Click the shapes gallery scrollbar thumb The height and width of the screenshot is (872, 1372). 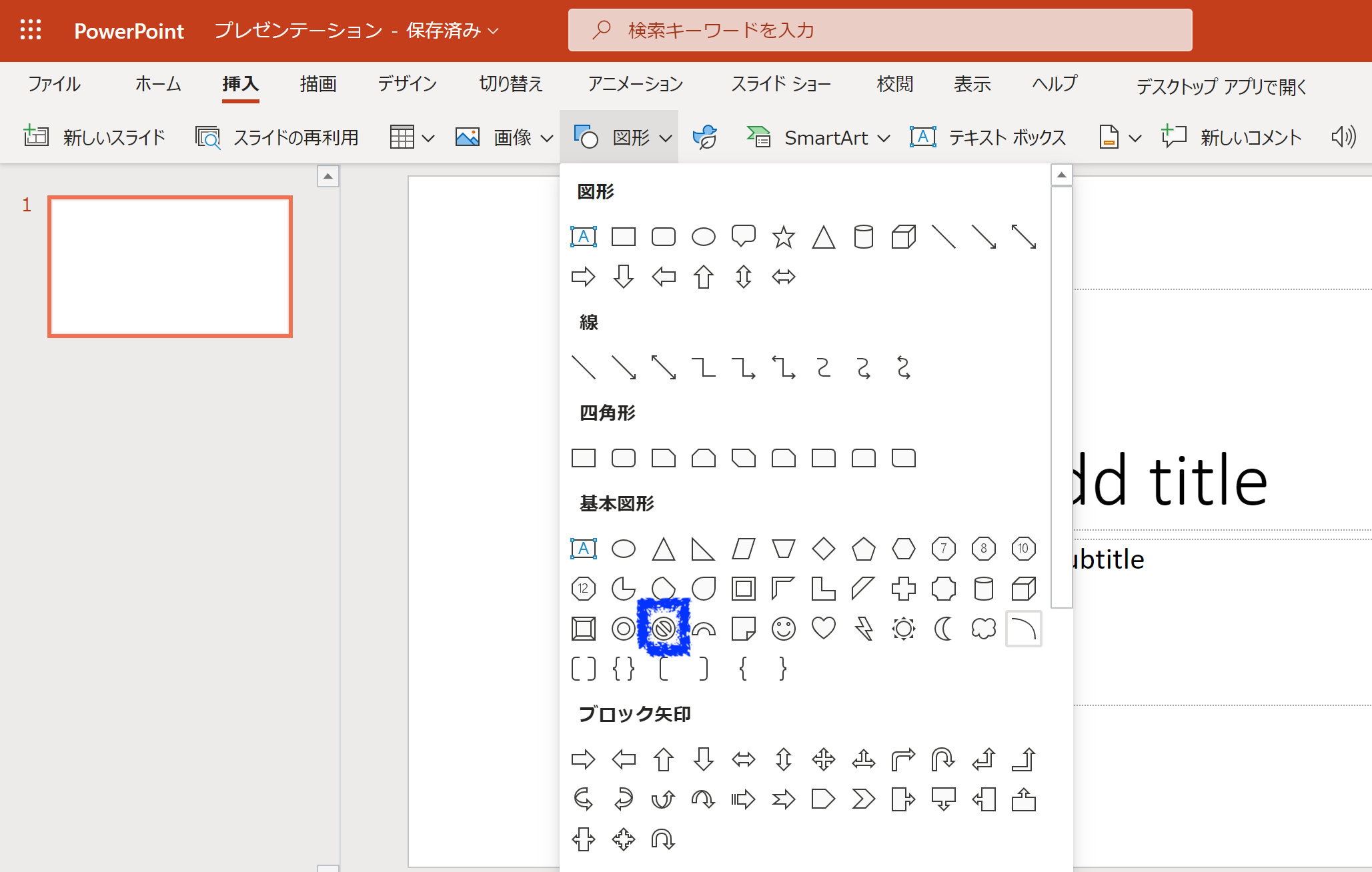click(1061, 397)
